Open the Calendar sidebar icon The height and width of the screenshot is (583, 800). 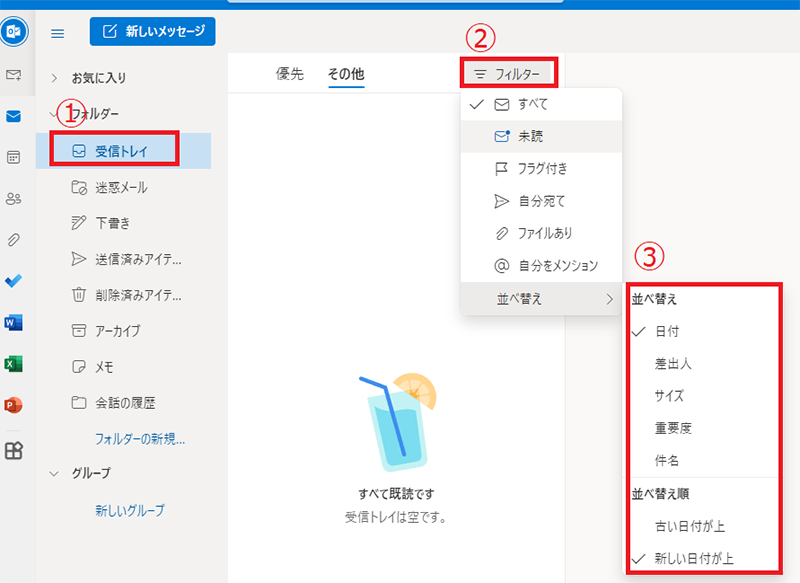(x=14, y=158)
